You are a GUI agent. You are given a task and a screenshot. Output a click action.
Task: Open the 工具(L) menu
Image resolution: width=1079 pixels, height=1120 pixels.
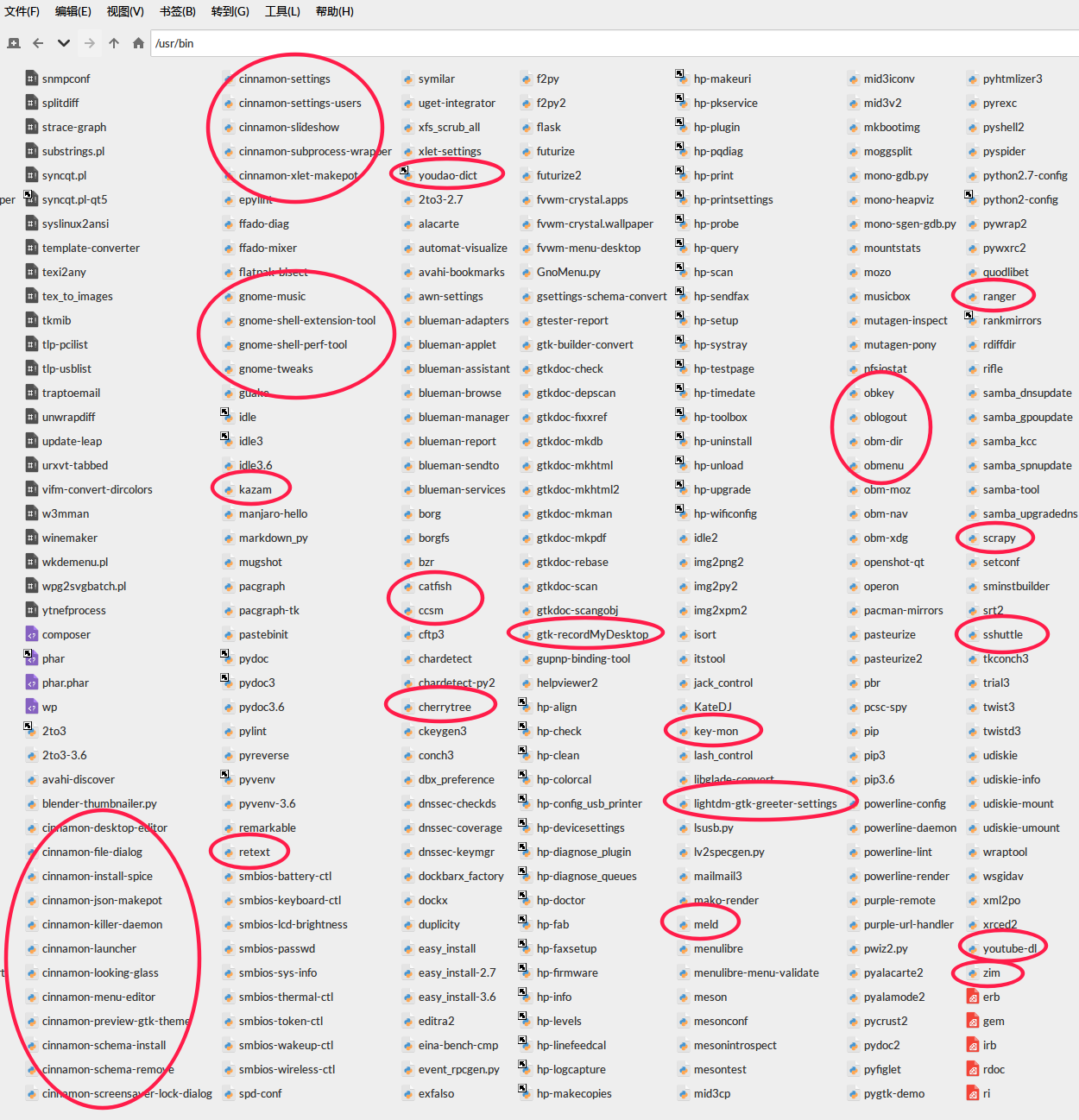(x=282, y=11)
